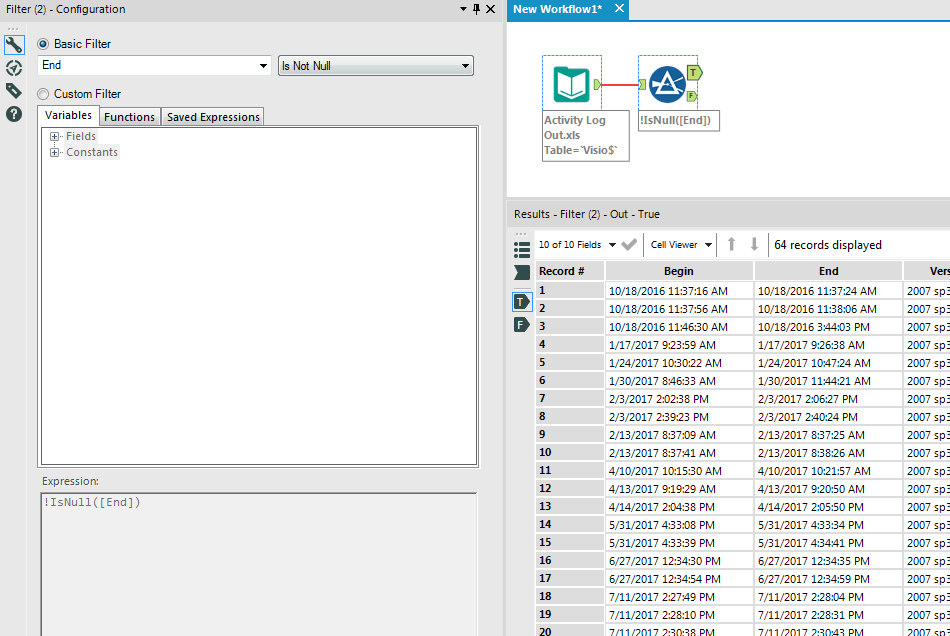Select End cell 6/27/2017 12:34:59 PM

coord(828,579)
